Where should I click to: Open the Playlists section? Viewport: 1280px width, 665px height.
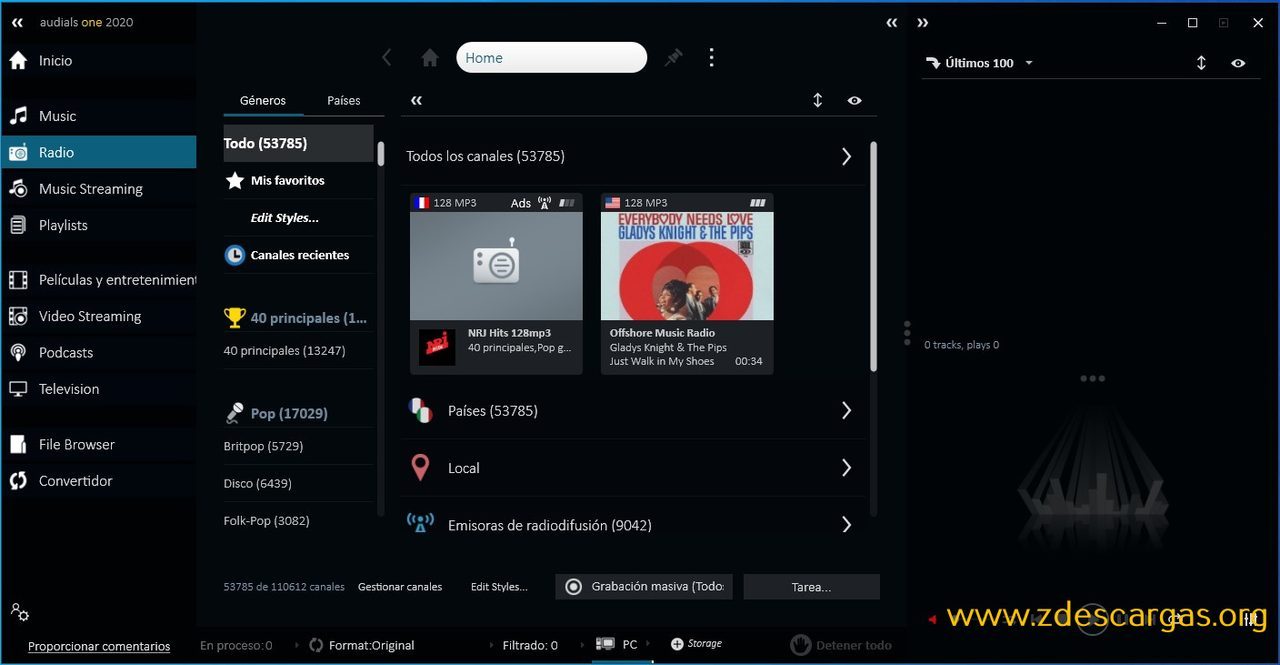[98, 225]
